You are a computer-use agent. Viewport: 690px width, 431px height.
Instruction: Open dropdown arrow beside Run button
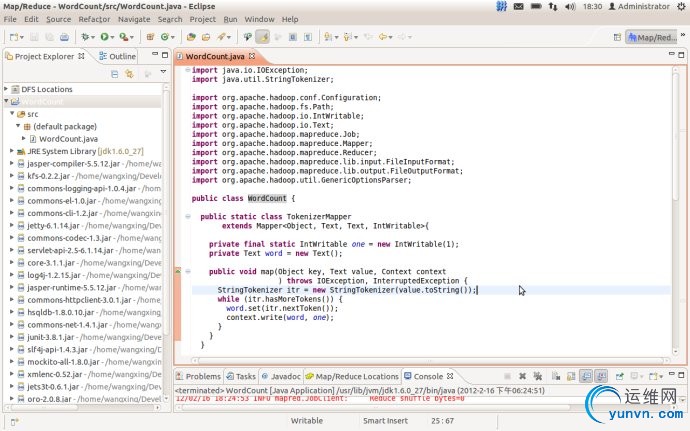[x=113, y=37]
